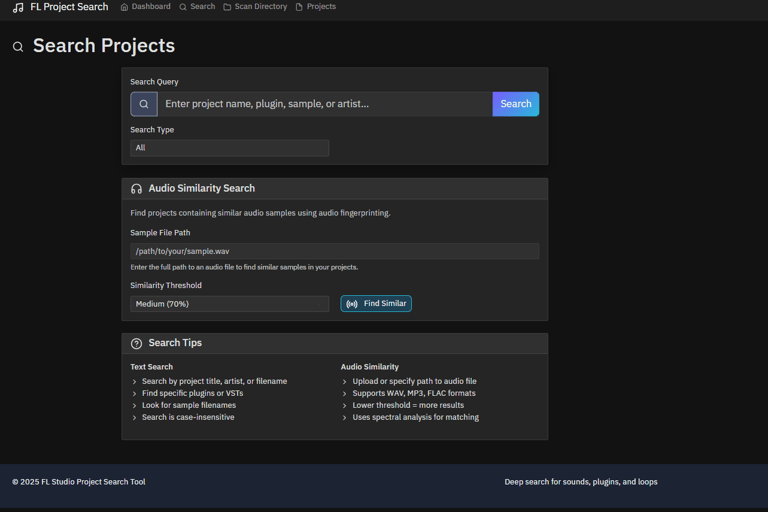Open the Scan Directory page
This screenshot has width=768, height=512.
point(255,6)
